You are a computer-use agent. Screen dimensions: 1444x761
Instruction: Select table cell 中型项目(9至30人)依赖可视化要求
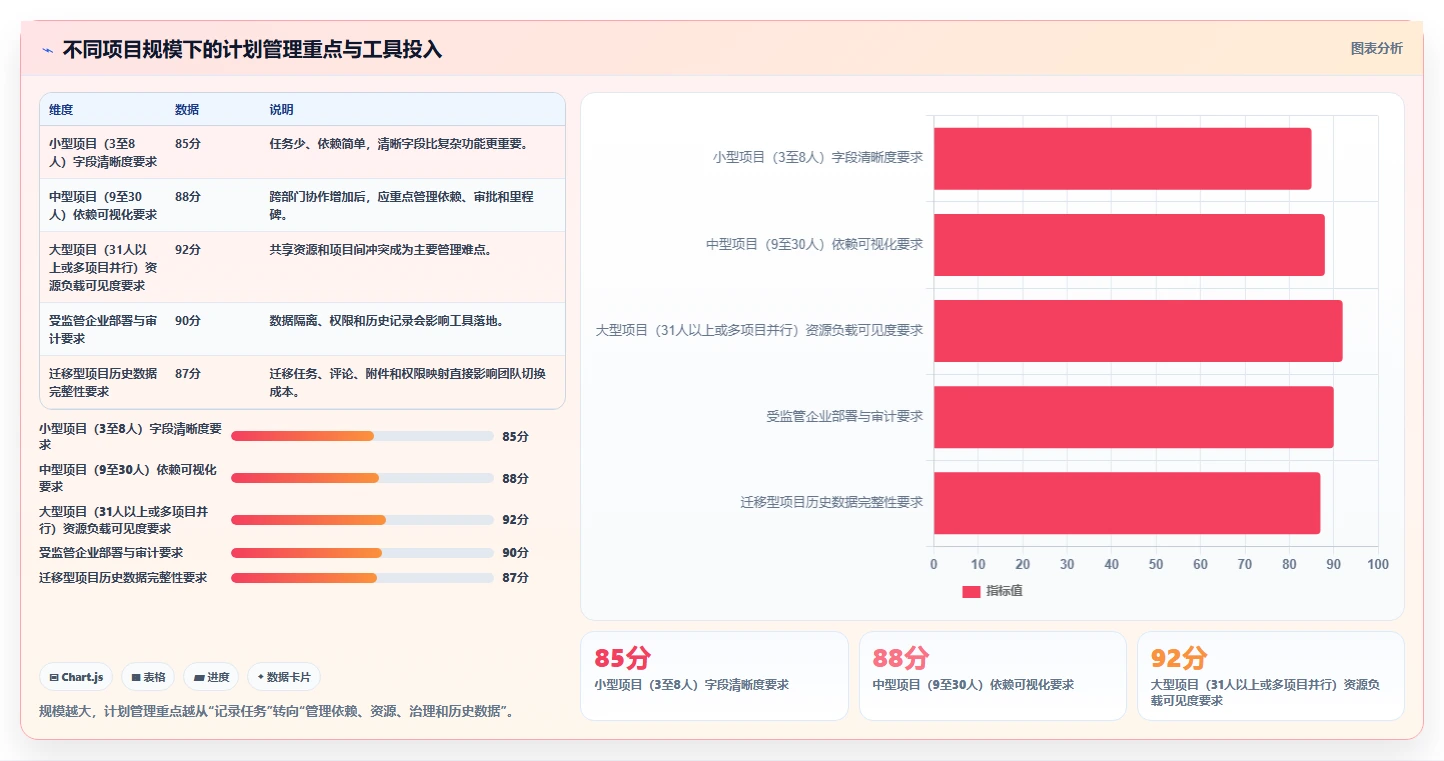tap(103, 205)
